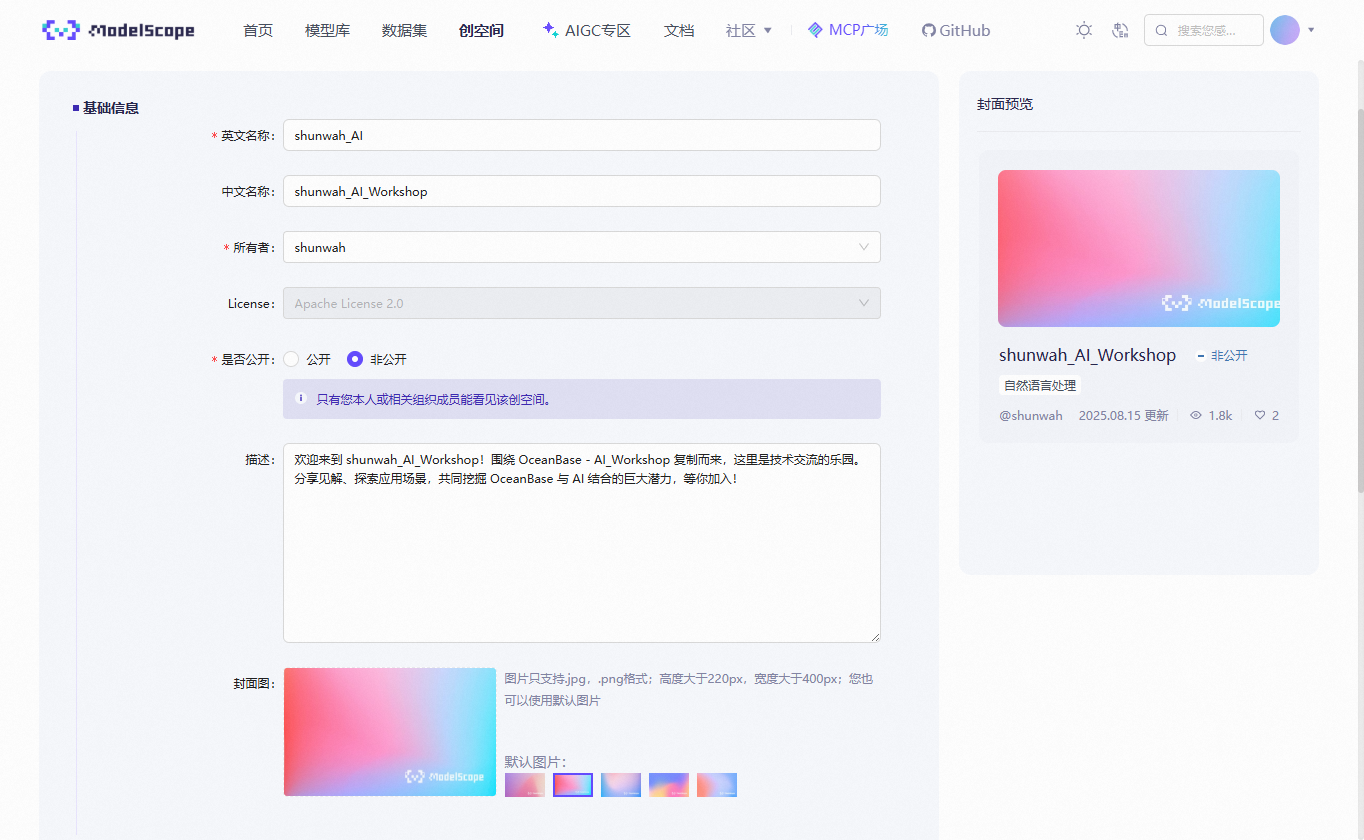The width and height of the screenshot is (1364, 840).
Task: Open 文档 in the navigation
Action: tap(679, 30)
